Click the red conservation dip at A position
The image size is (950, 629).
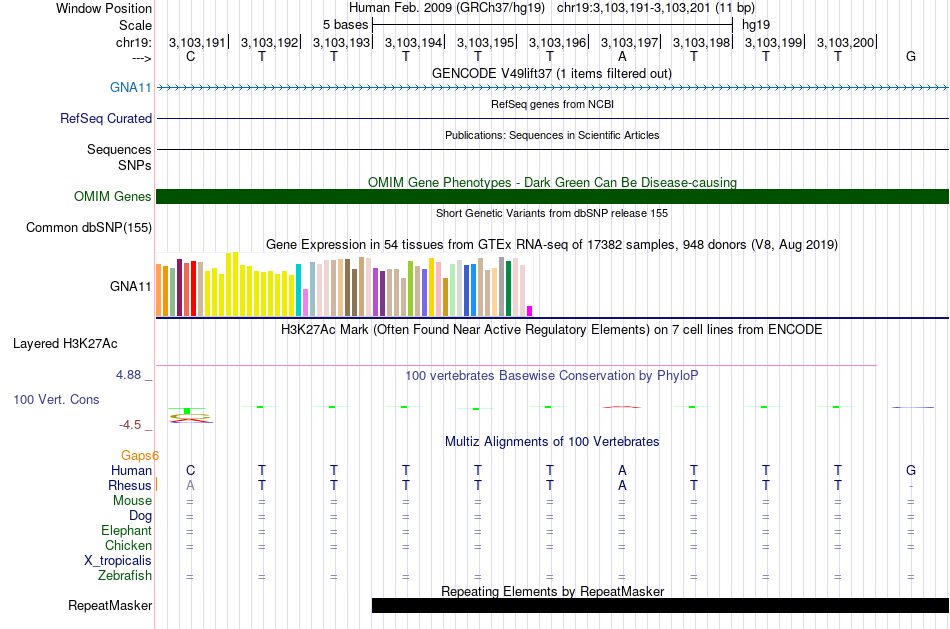coord(622,407)
